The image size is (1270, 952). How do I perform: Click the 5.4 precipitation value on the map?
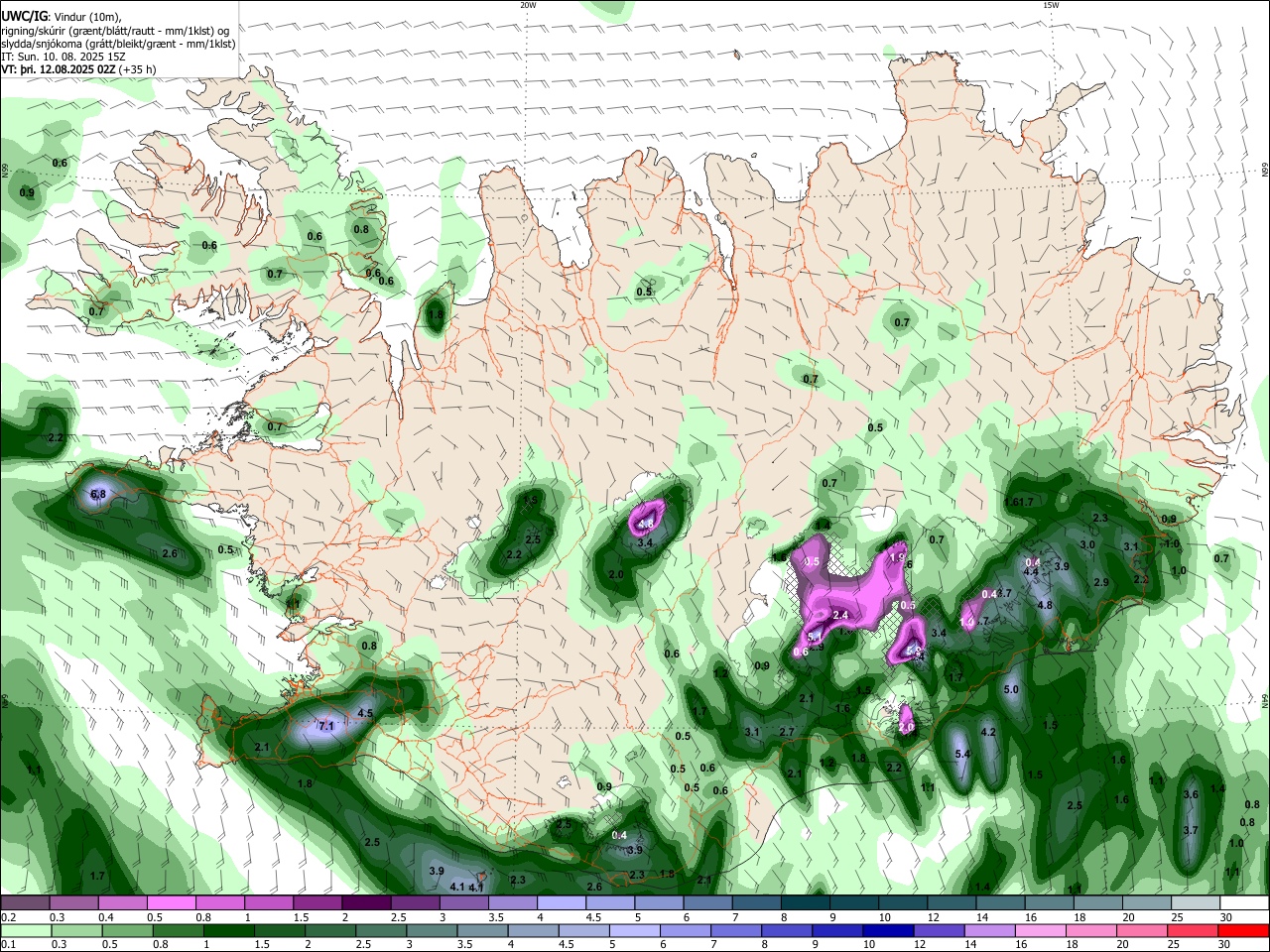pyautogui.click(x=961, y=755)
